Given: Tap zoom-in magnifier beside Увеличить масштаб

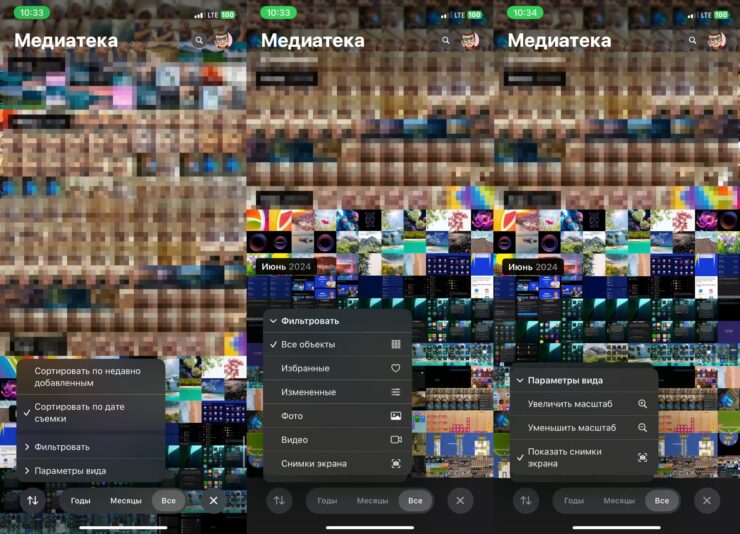Looking at the screenshot, I should tap(642, 404).
